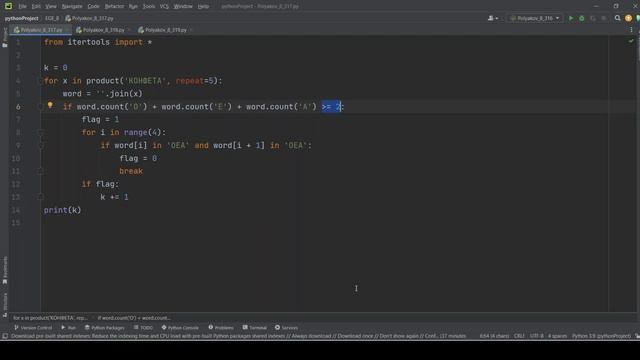Screen dimensions: 640x360
Task: Open the Python Console tool window
Action: tap(180, 328)
